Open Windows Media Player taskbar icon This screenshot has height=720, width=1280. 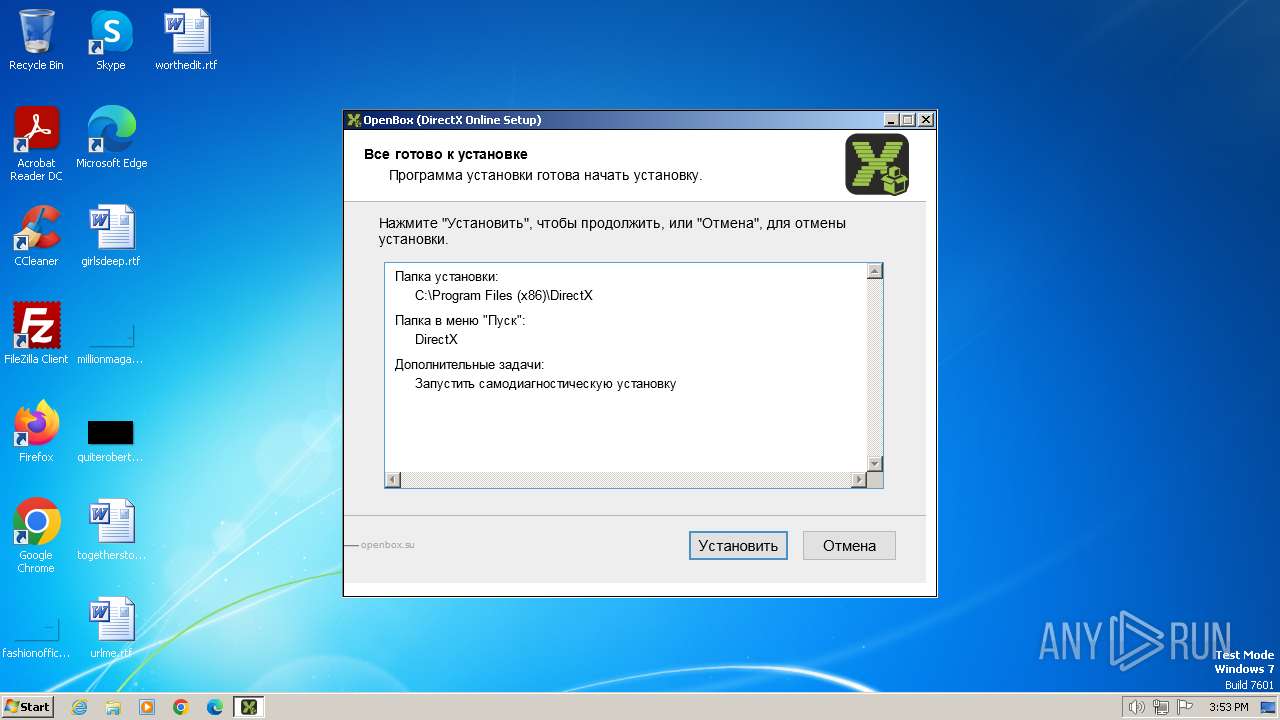coord(147,707)
